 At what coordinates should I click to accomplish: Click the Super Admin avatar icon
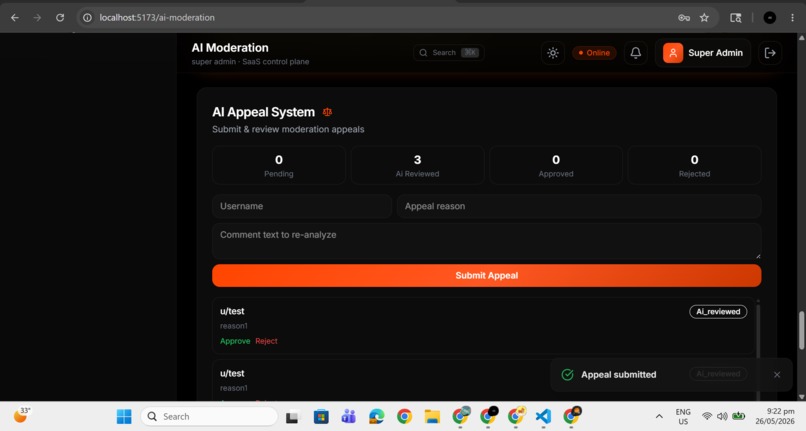click(x=673, y=53)
